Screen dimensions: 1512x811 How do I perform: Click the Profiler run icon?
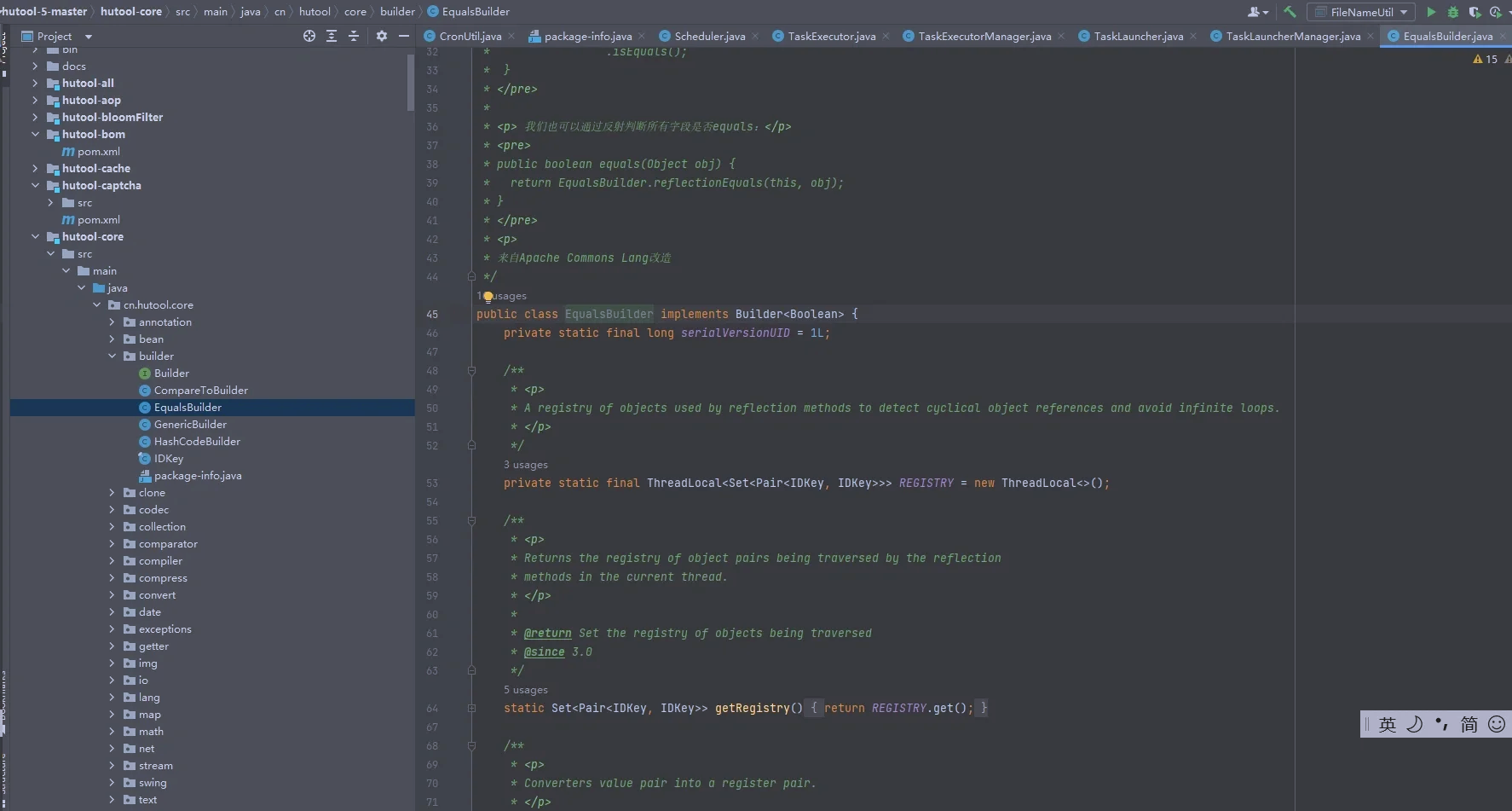click(x=1497, y=12)
